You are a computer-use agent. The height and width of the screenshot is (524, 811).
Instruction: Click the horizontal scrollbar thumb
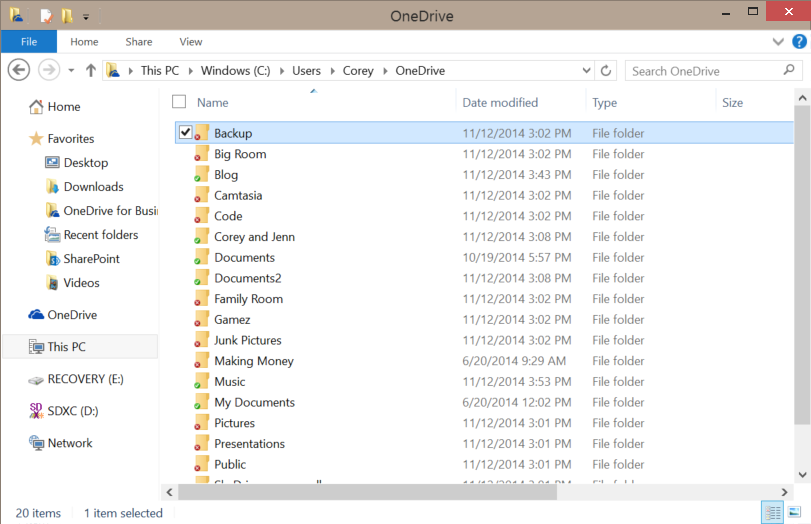(367, 492)
